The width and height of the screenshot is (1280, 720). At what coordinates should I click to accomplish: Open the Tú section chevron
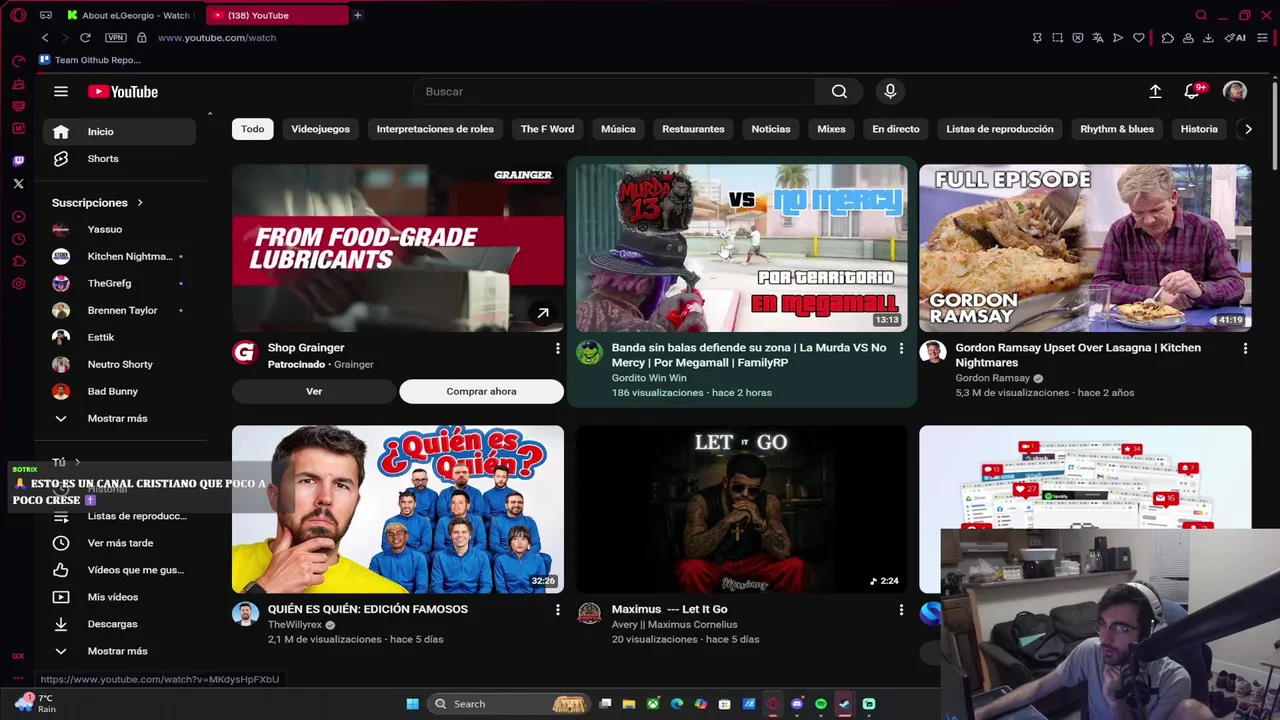pos(77,462)
